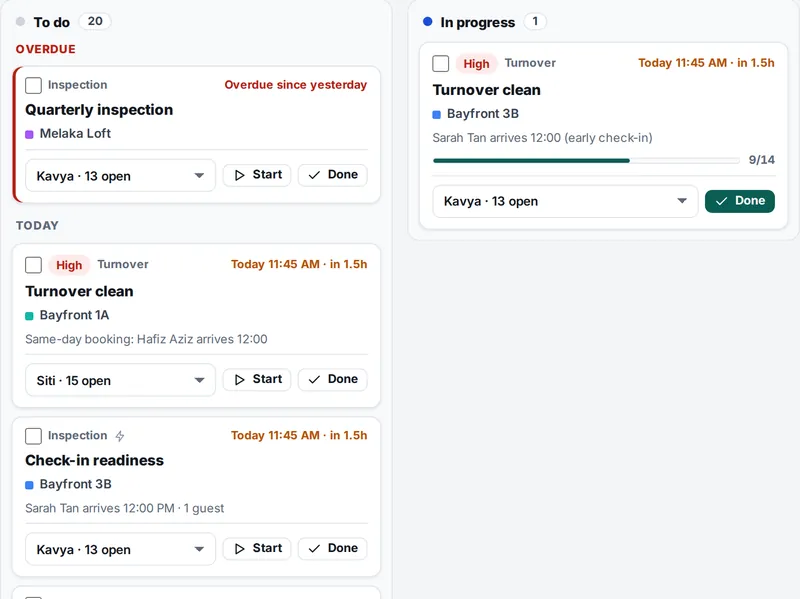800x599 pixels.
Task: Open assignee dropdown on Quarterly inspection card
Action: tap(120, 176)
